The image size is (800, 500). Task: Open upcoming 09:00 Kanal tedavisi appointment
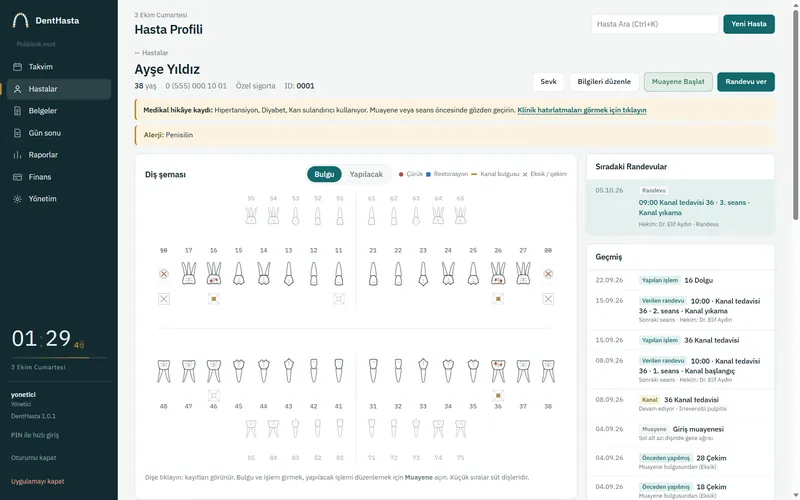pos(680,207)
